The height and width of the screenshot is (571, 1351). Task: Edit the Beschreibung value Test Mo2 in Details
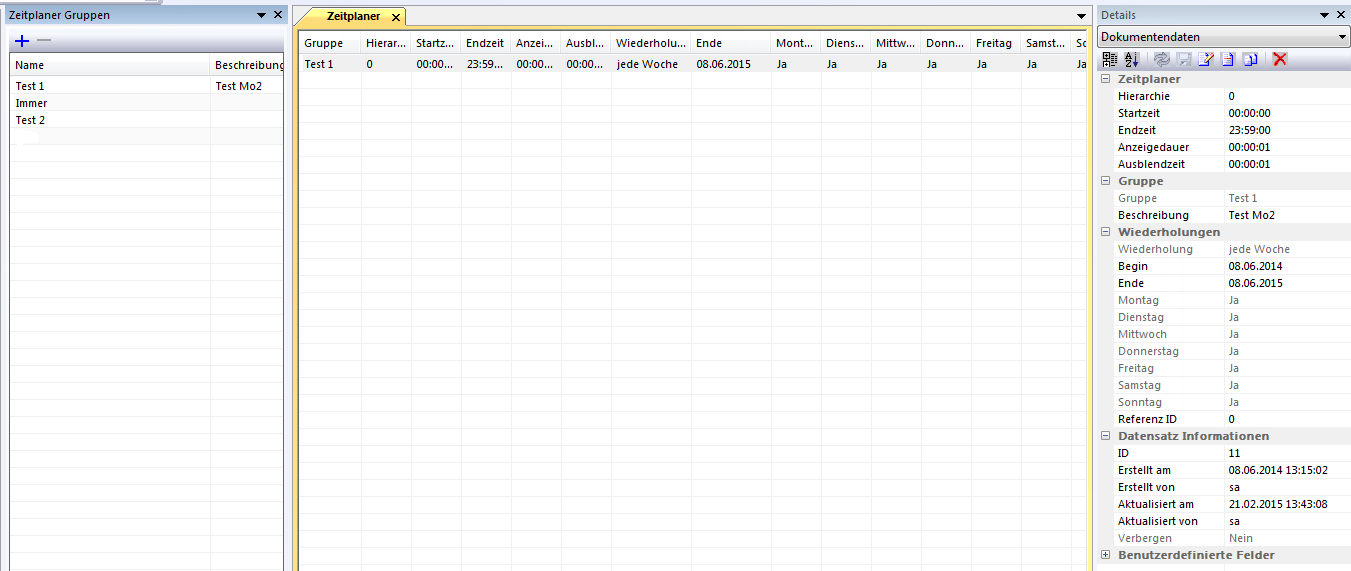tap(1285, 215)
